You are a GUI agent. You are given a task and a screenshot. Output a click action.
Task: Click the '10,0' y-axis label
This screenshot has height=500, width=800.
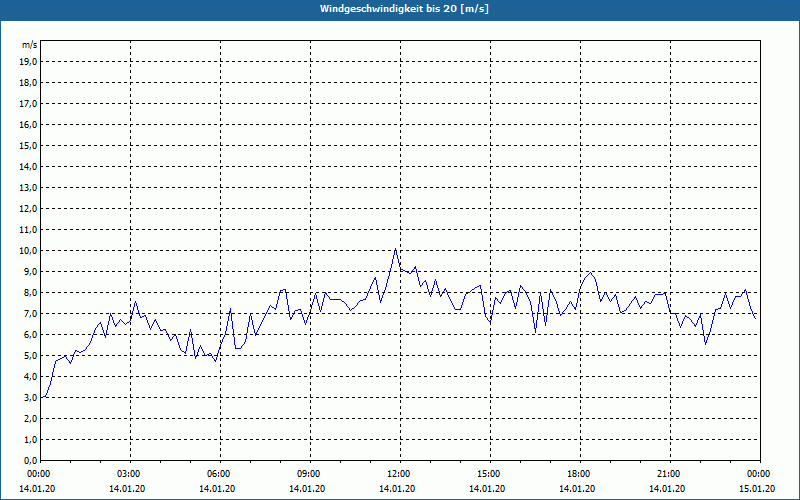tap(28, 251)
